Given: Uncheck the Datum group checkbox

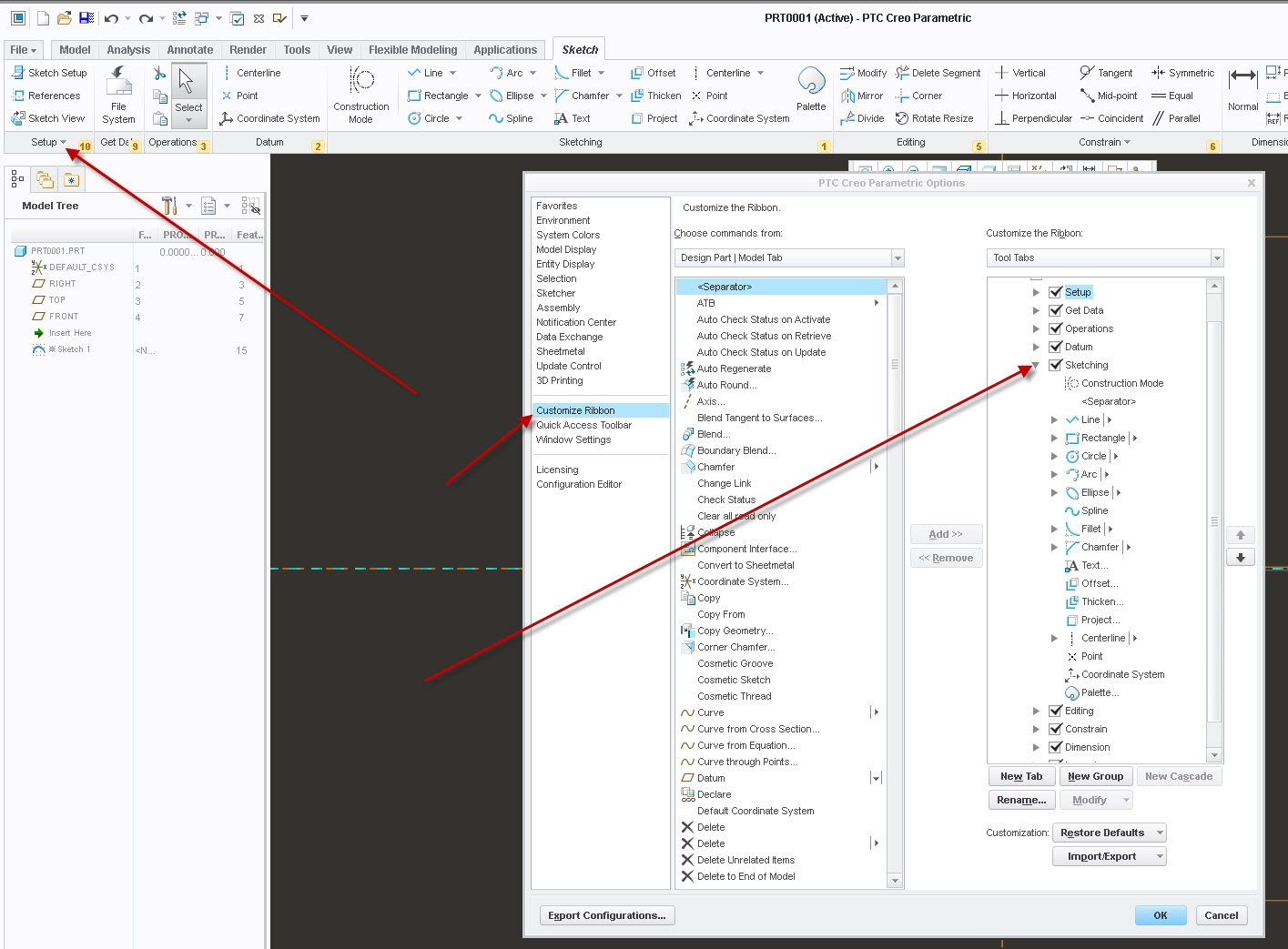Looking at the screenshot, I should (x=1056, y=347).
